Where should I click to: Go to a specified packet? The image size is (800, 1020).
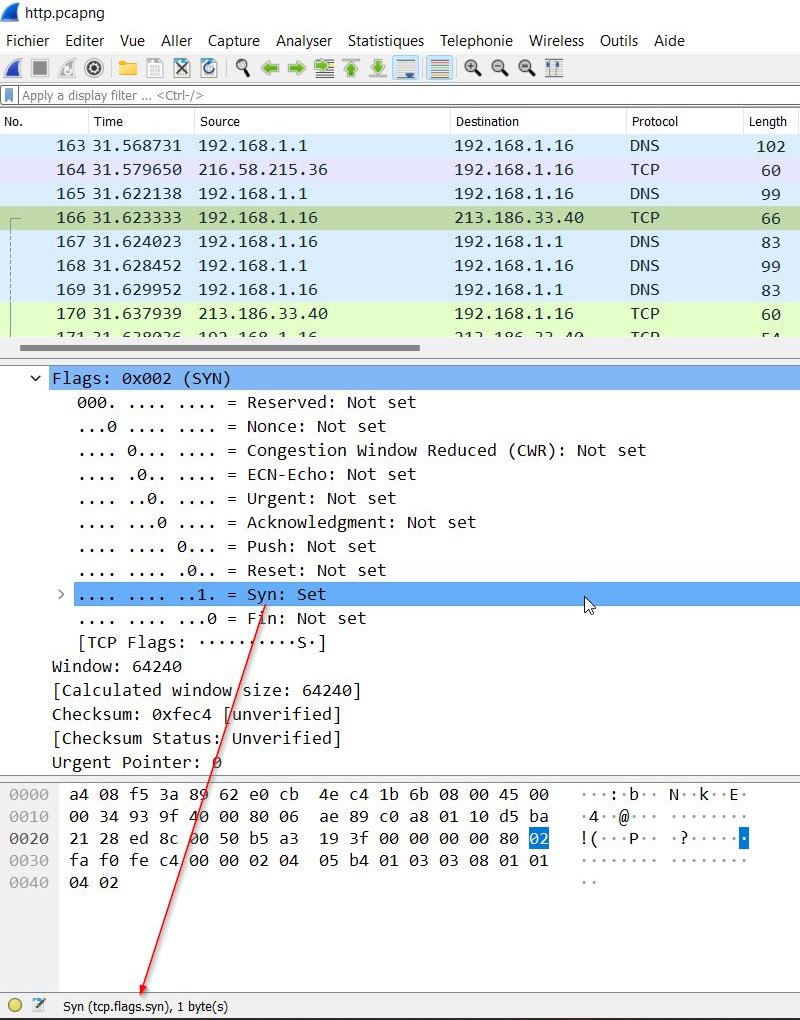324,68
